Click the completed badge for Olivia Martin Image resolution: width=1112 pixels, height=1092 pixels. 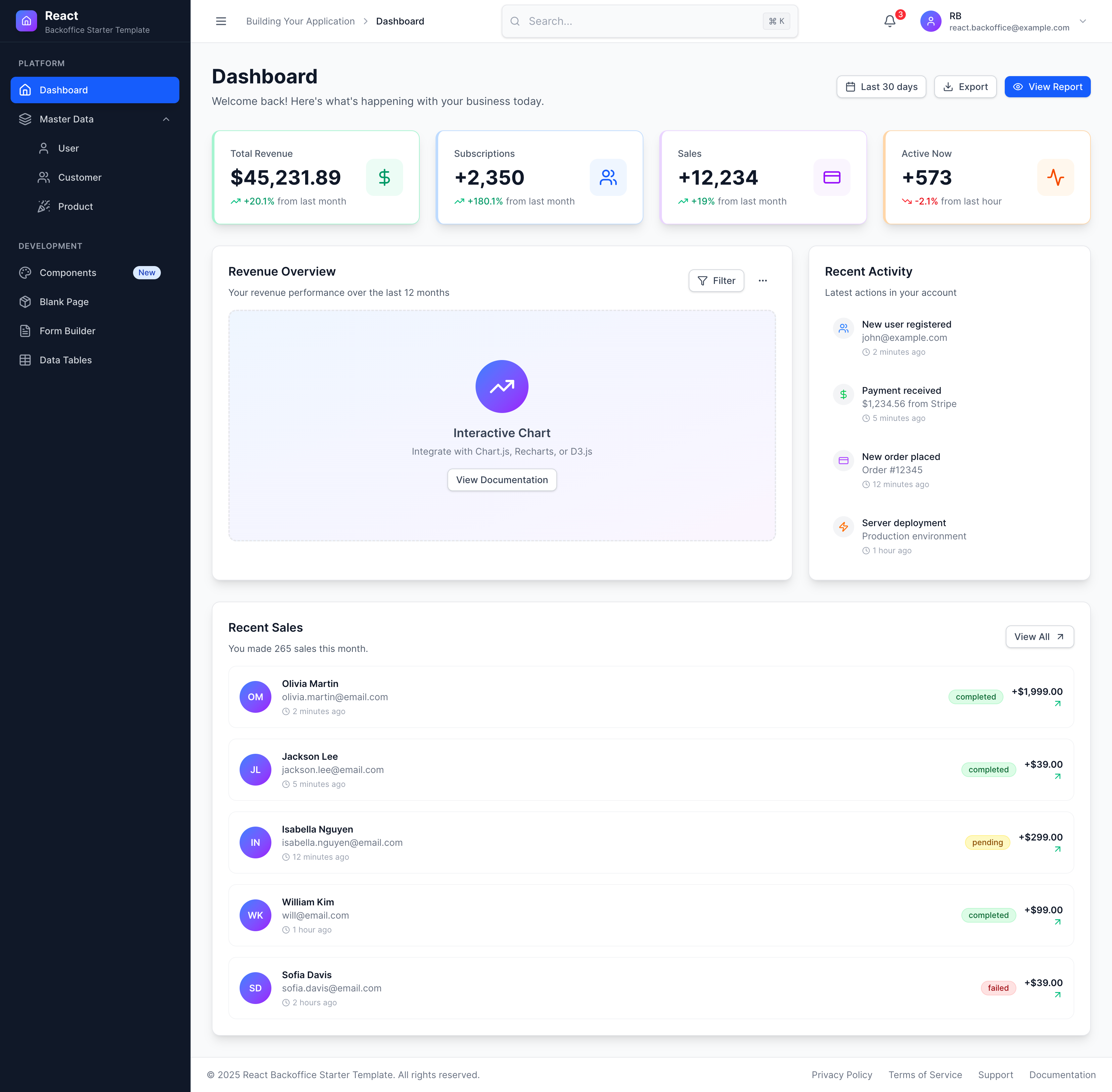(x=976, y=697)
